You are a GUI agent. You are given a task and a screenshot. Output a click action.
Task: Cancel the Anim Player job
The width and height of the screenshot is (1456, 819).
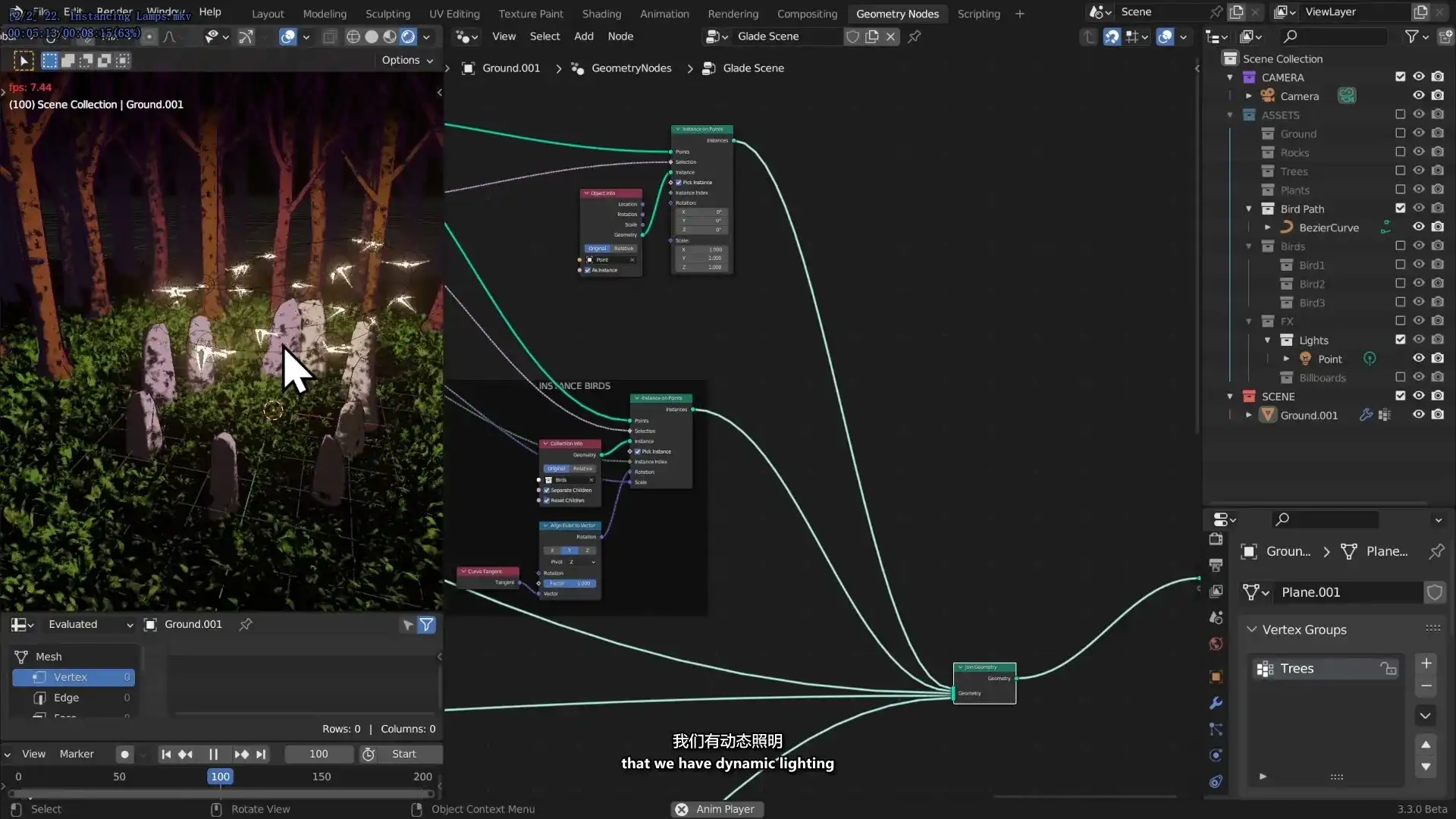682,809
